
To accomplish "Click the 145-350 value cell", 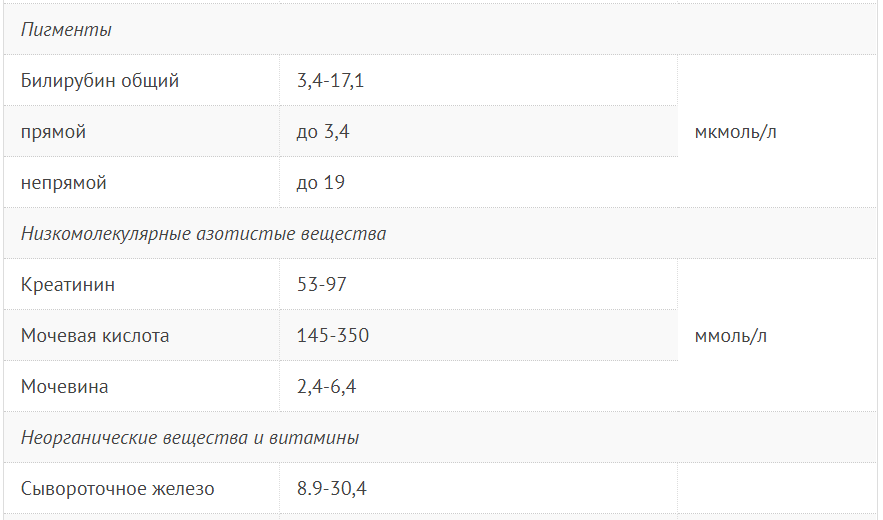I will tap(333, 336).
